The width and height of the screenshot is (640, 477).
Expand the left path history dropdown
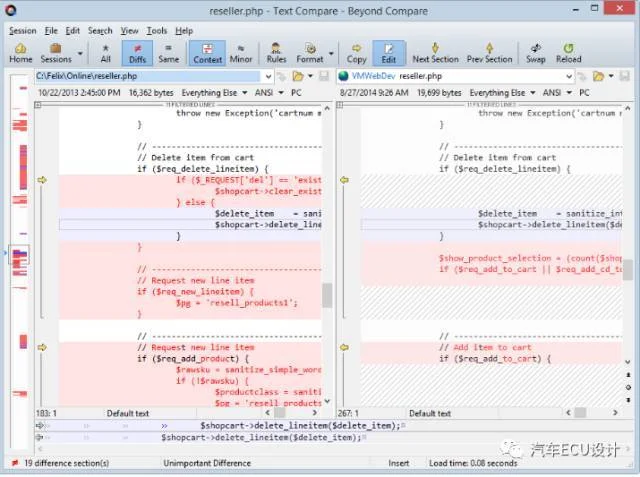pos(268,76)
